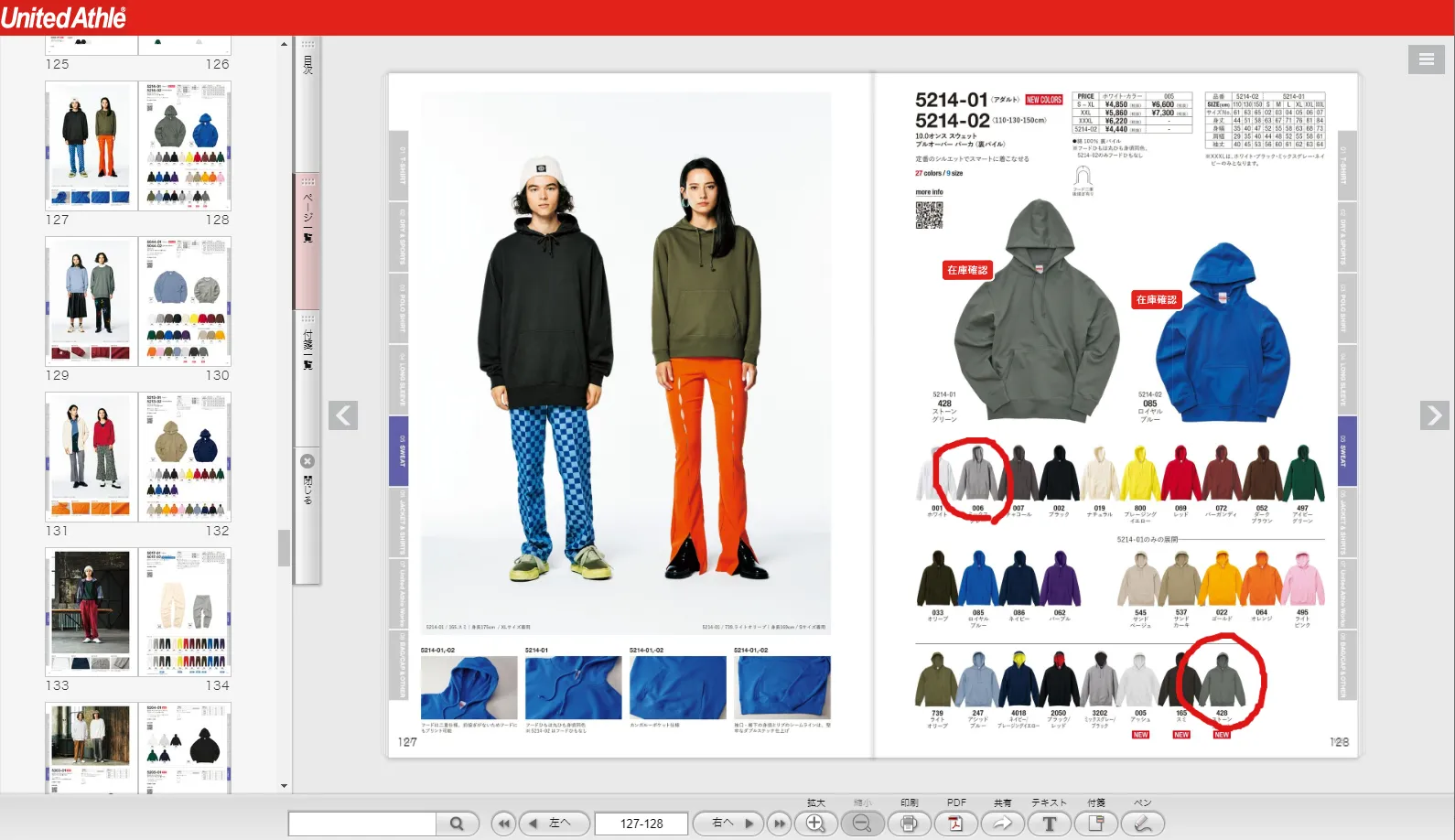Image resolution: width=1455 pixels, height=840 pixels.
Task: Click the sidebar scrollbar thumb
Action: tap(284, 548)
